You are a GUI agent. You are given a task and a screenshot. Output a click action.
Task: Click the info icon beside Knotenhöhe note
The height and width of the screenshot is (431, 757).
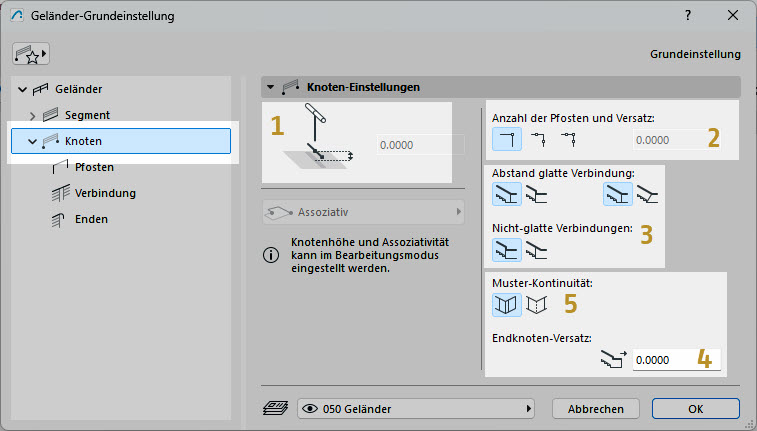pos(270,255)
